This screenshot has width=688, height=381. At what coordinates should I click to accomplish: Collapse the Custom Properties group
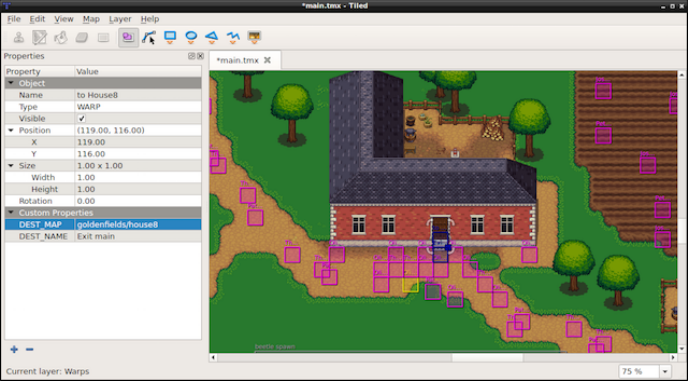(x=11, y=212)
